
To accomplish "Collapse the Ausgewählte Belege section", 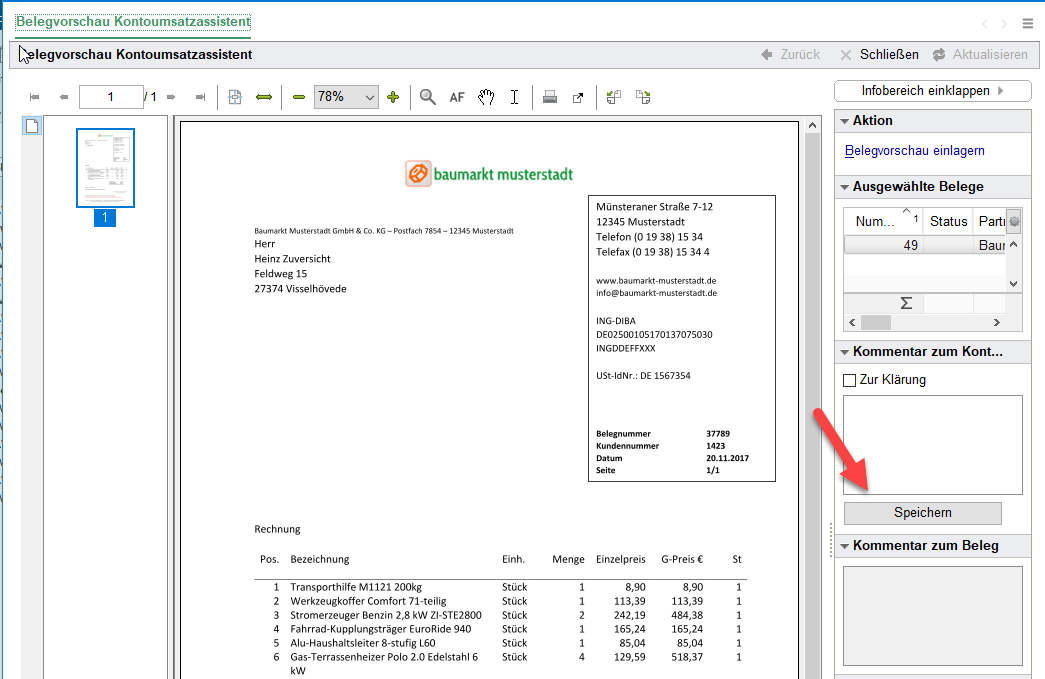I will coord(843,187).
